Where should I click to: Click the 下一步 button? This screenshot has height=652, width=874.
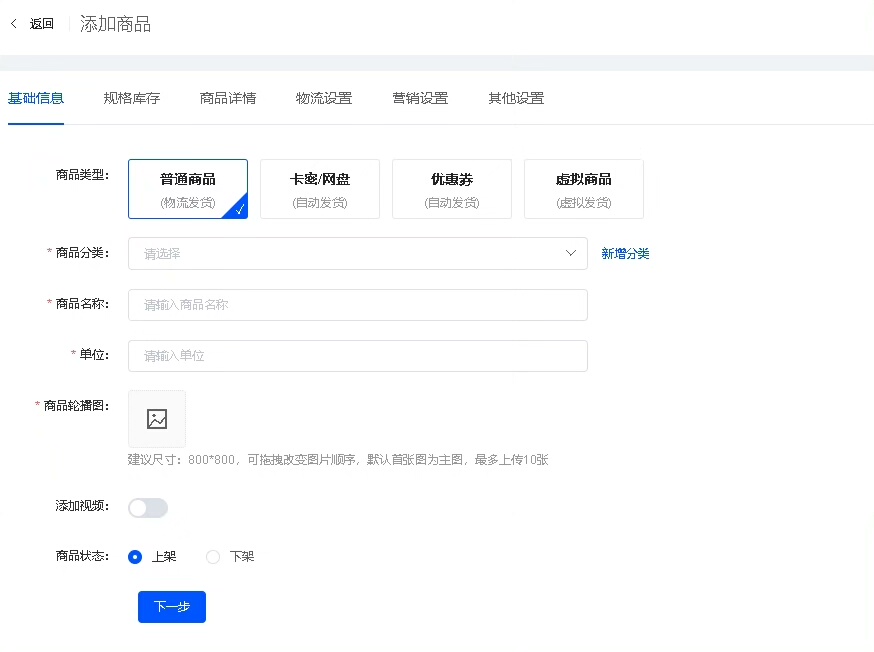pyautogui.click(x=172, y=607)
